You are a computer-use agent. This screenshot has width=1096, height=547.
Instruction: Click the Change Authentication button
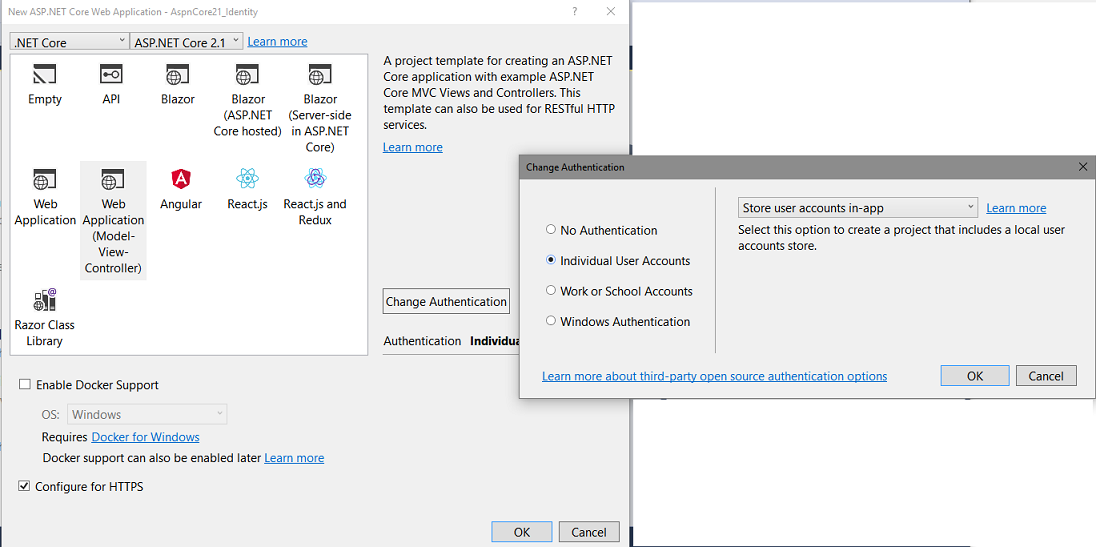click(x=446, y=302)
